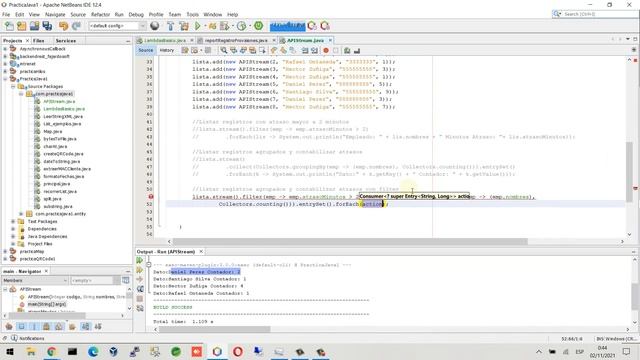Screen dimensions: 640x360
Task: Open the Tools menu
Action: (192, 14)
